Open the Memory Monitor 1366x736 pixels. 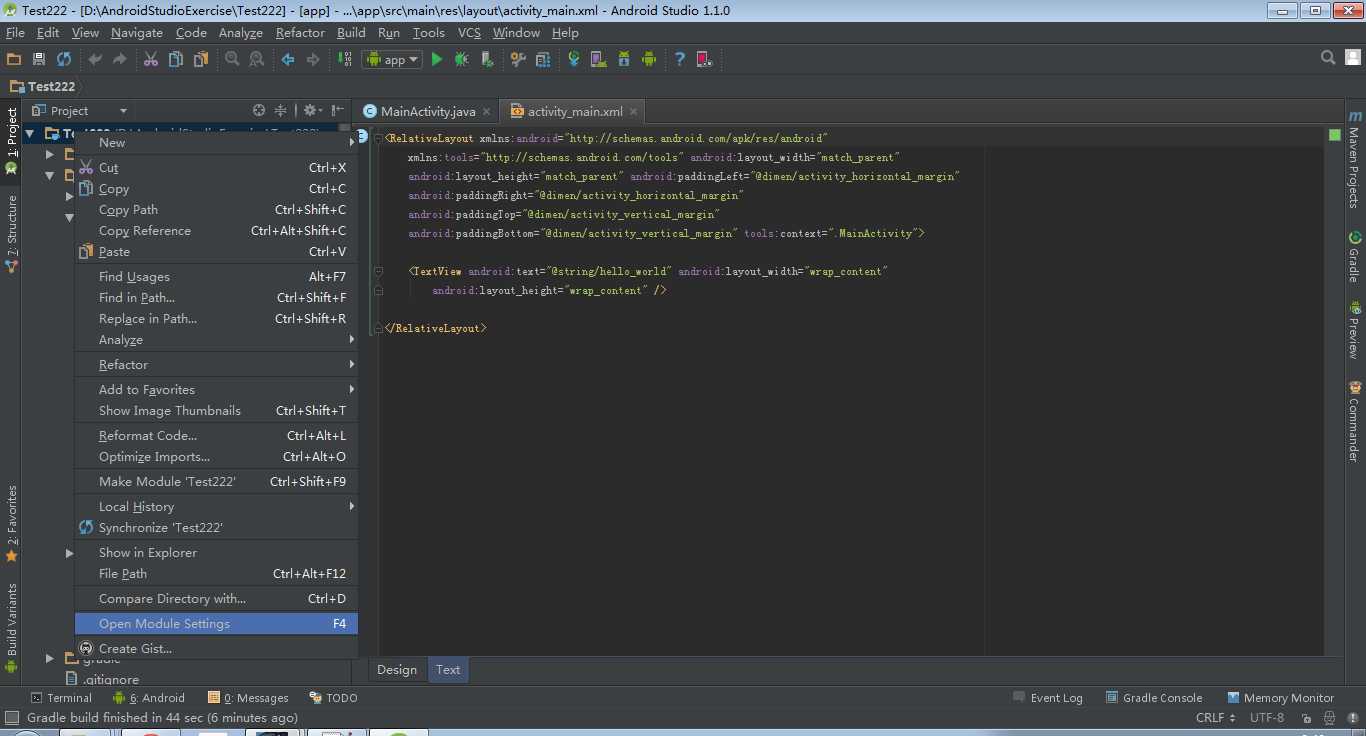coord(1281,698)
